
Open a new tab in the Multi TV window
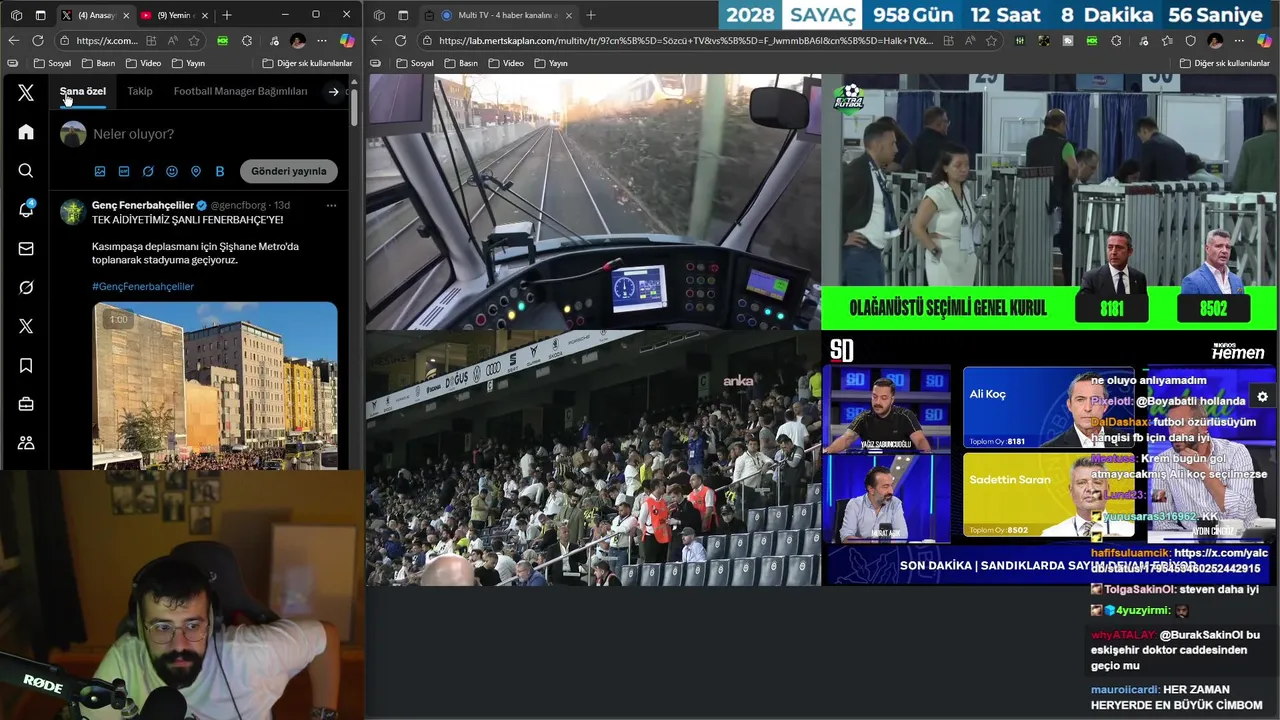(591, 15)
